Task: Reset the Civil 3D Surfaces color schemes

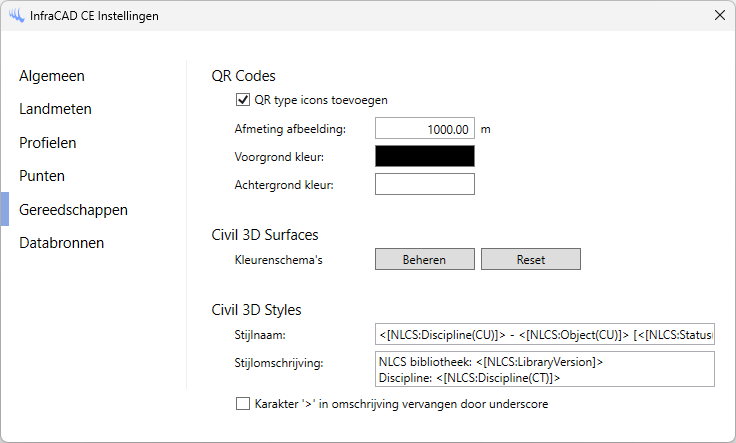Action: 531,259
